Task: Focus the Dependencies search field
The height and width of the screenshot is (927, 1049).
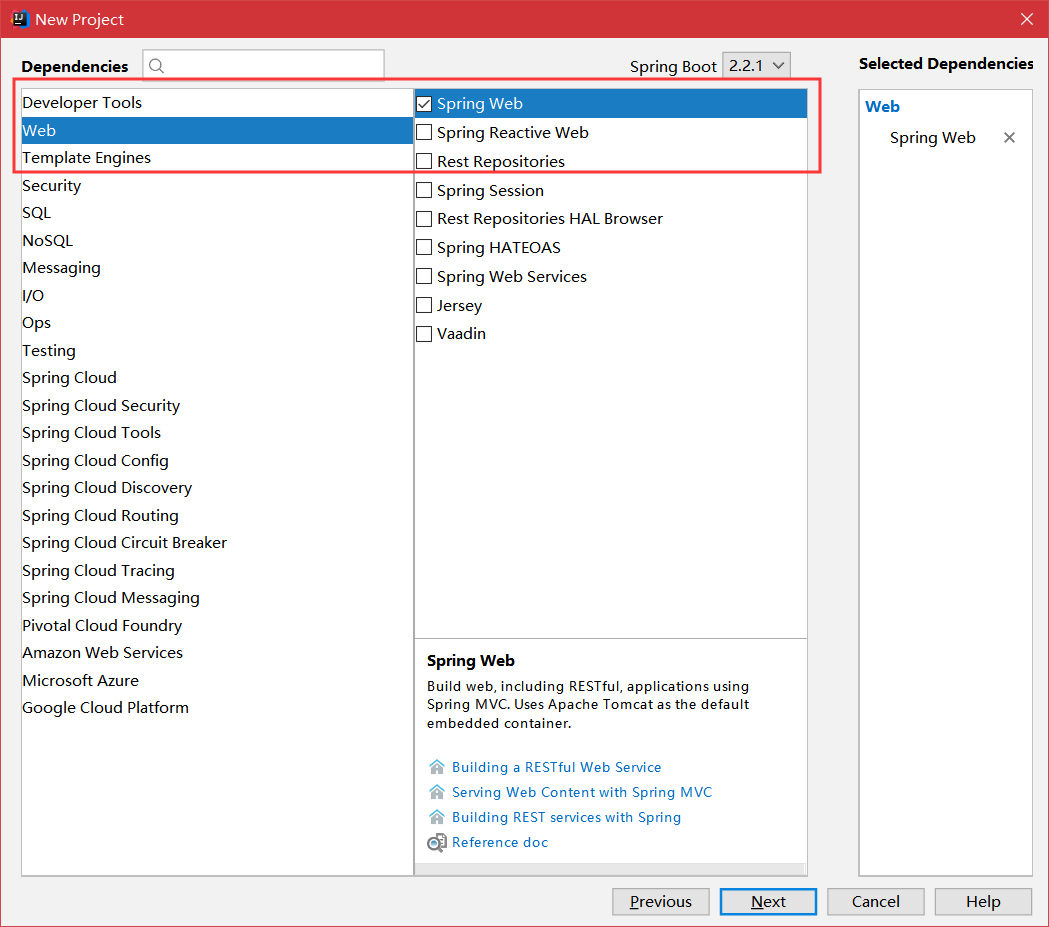Action: [264, 65]
